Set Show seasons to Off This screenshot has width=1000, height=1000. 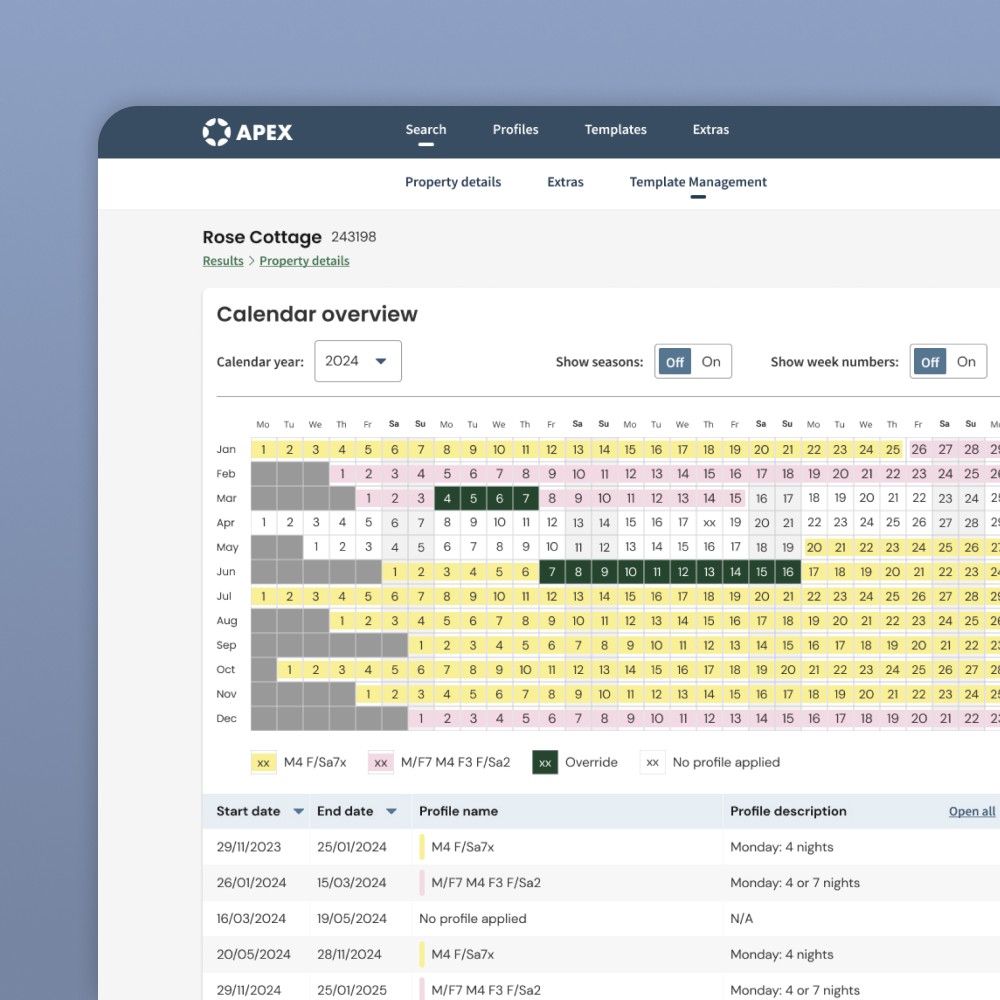[x=675, y=362]
